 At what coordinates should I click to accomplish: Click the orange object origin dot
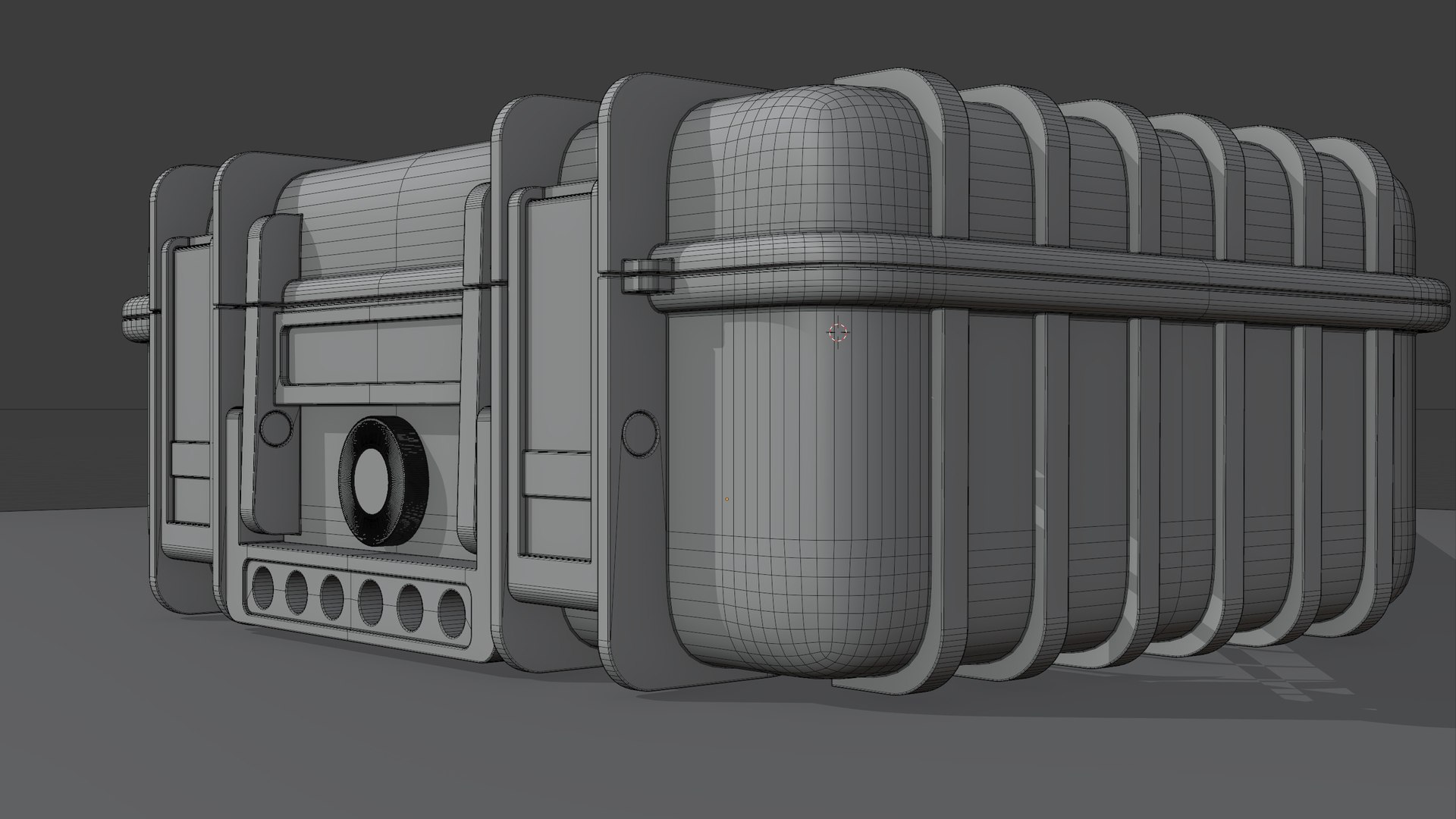point(726,499)
